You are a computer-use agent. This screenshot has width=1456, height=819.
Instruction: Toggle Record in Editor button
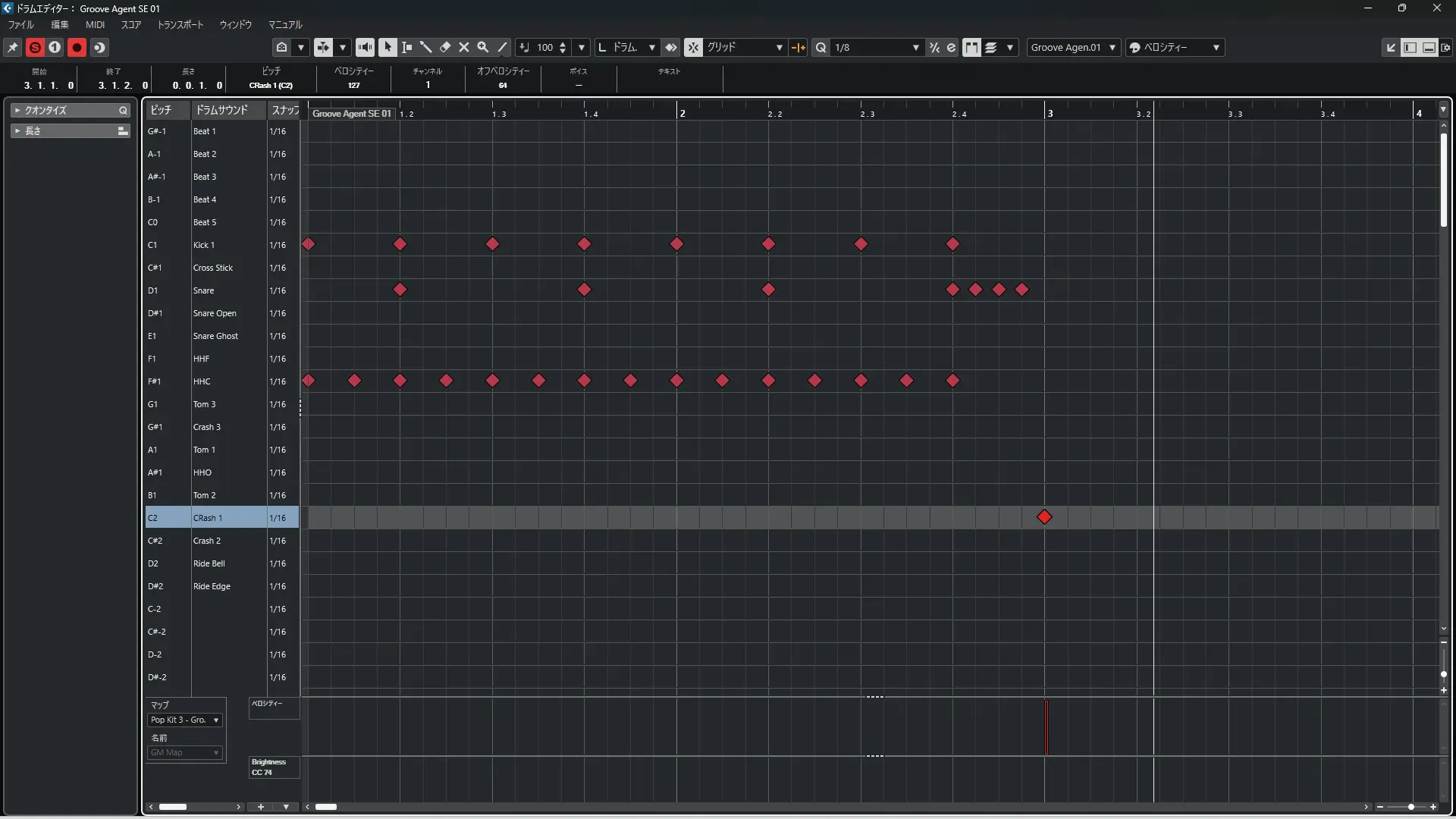(x=77, y=47)
